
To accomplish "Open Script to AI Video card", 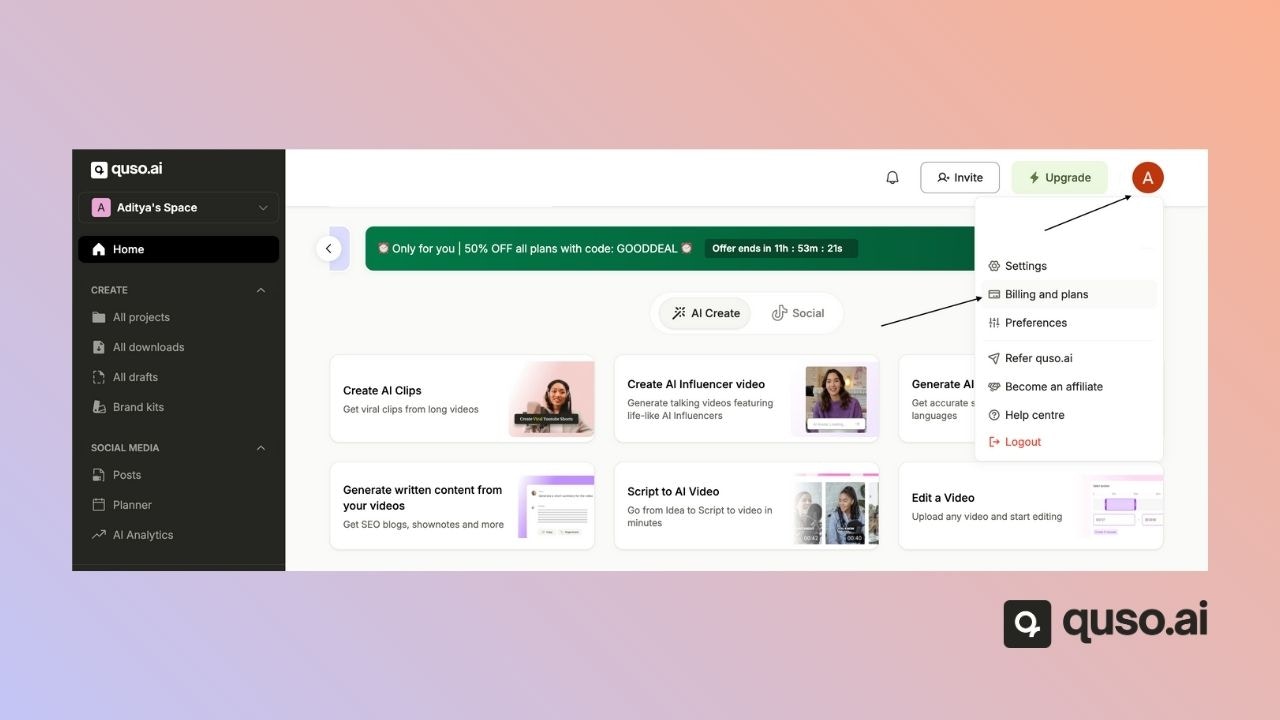I will pos(747,506).
